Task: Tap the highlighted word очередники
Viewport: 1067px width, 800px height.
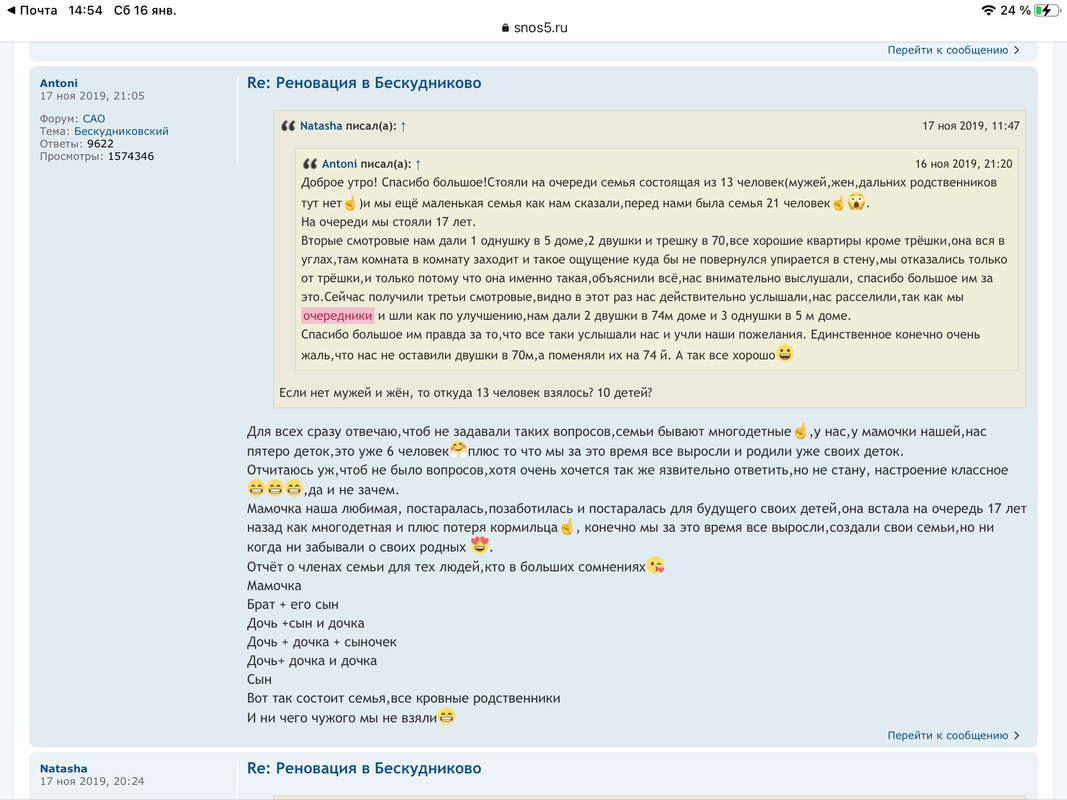Action: [x=338, y=316]
